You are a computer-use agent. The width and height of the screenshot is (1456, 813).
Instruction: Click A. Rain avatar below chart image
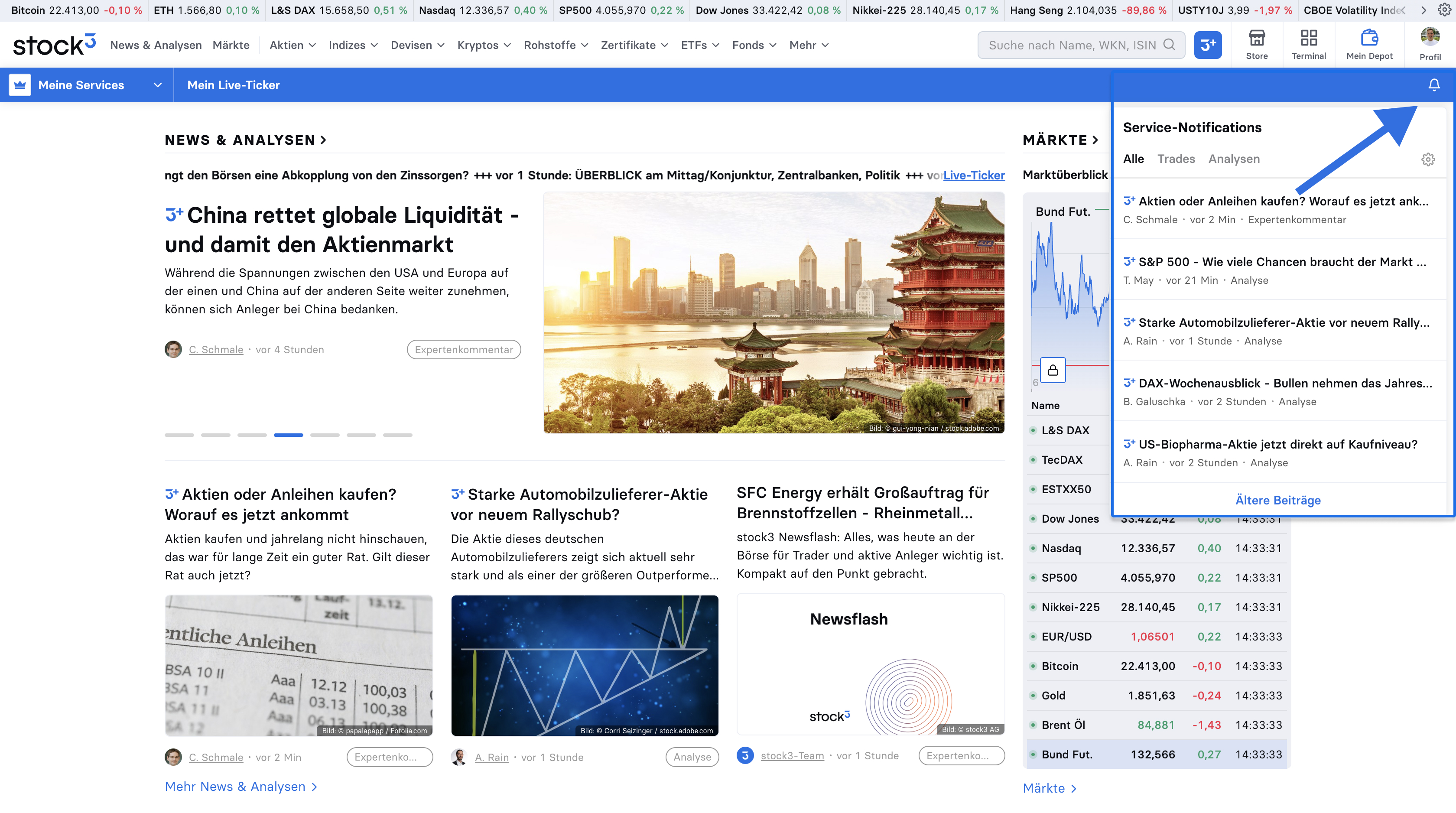pos(459,757)
